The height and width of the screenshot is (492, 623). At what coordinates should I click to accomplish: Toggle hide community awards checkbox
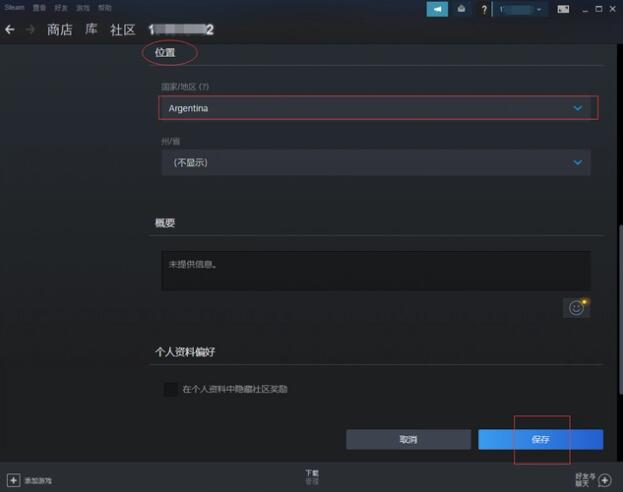click(171, 389)
